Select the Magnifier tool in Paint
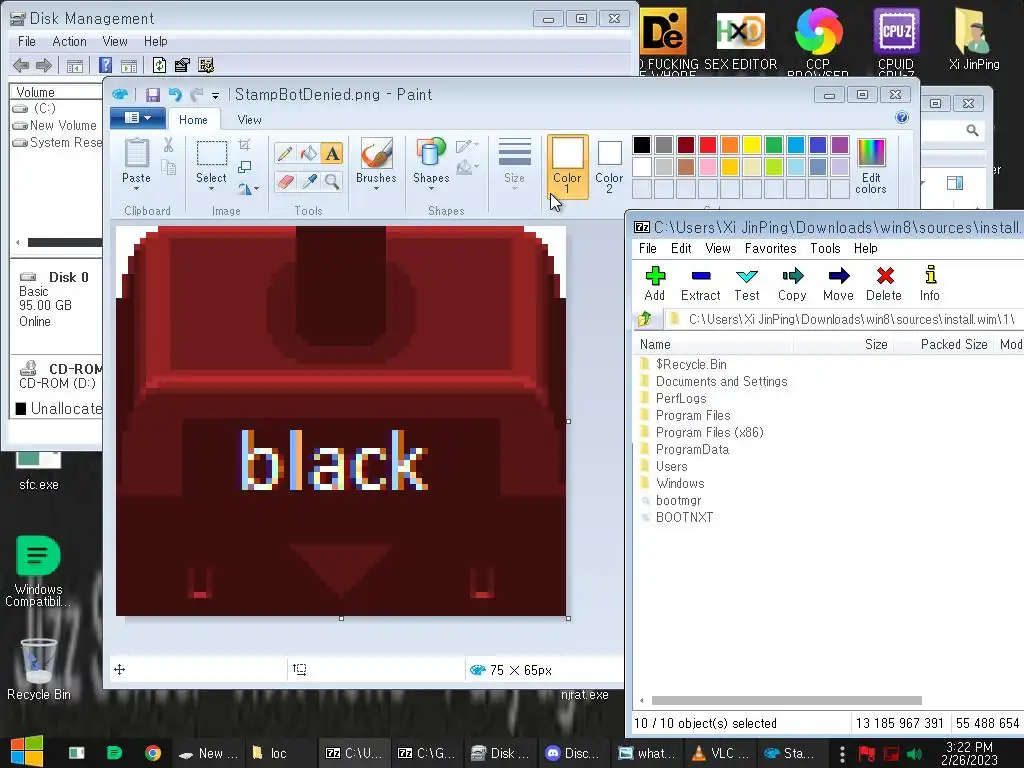Screen dimensions: 1024x768 click(332, 181)
